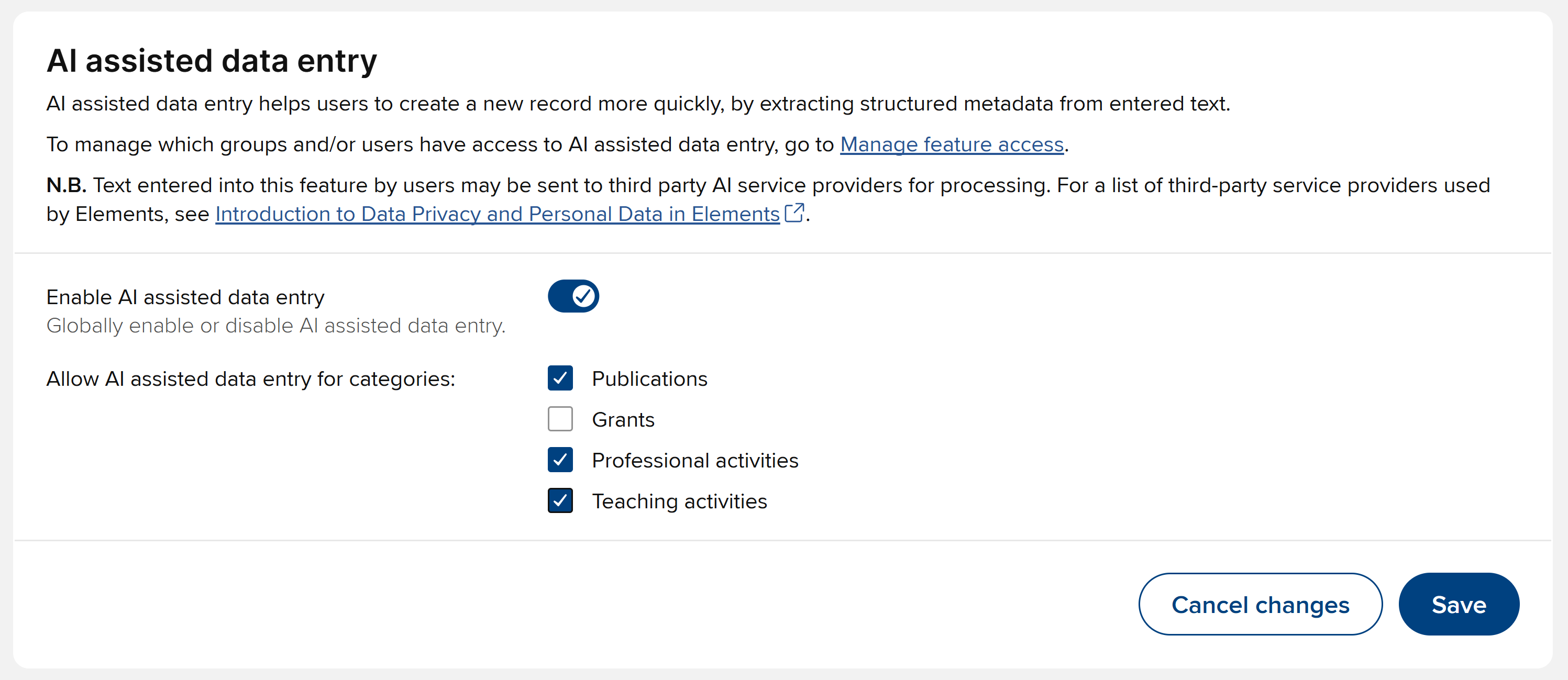Click the "AI assisted data entry" page heading
This screenshot has width=1568, height=680.
click(212, 61)
